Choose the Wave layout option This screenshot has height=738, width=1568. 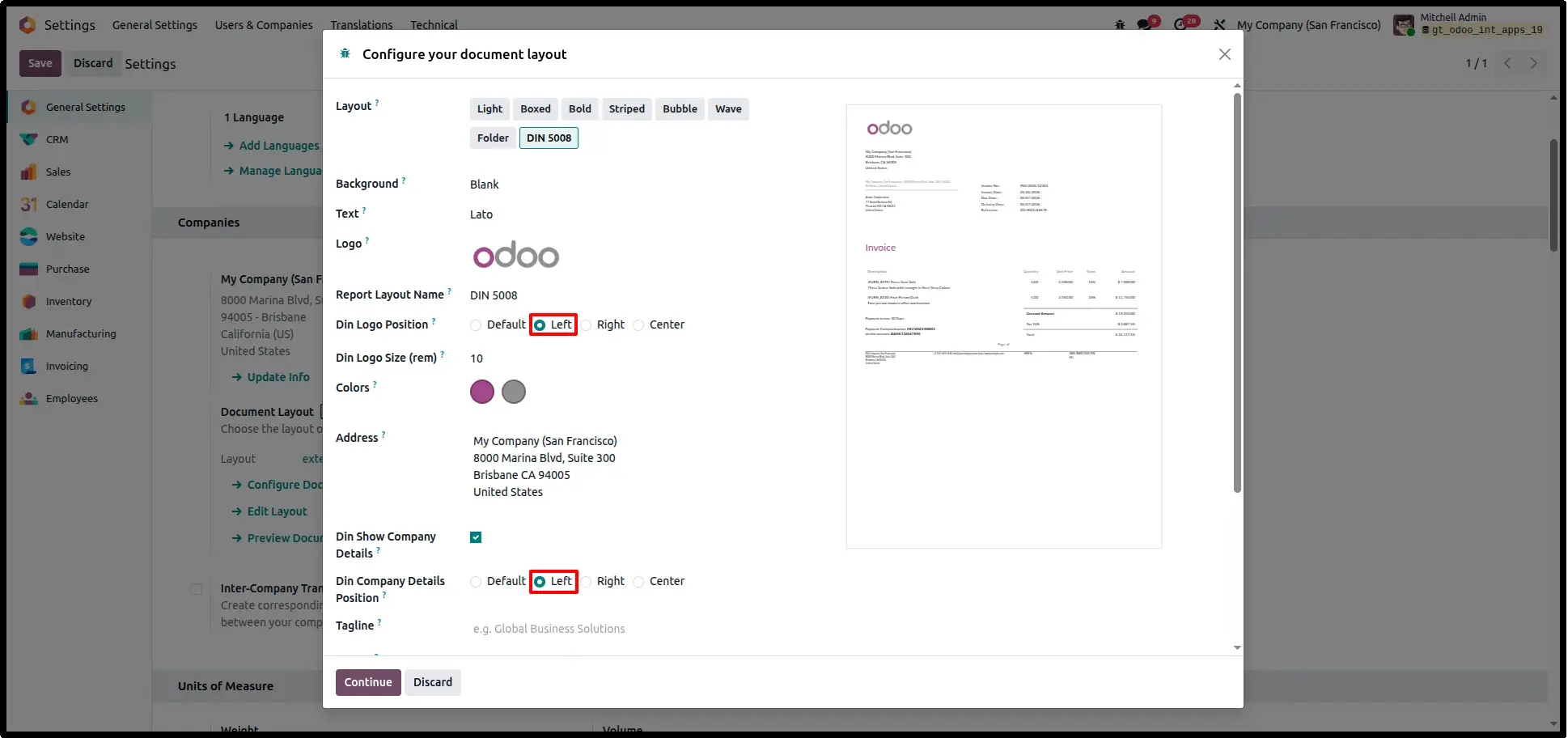tap(728, 109)
